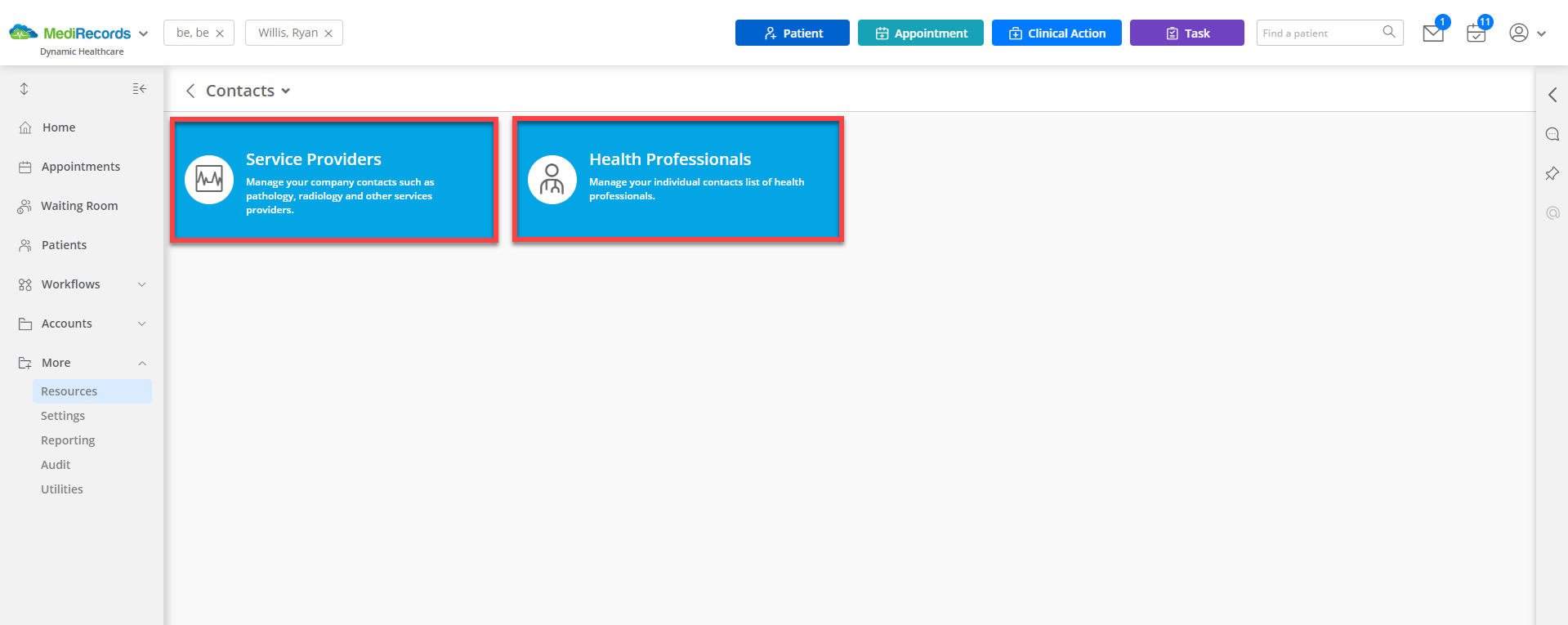Close the 'be, be' patient tab
This screenshot has width=1568, height=625.
pos(220,33)
